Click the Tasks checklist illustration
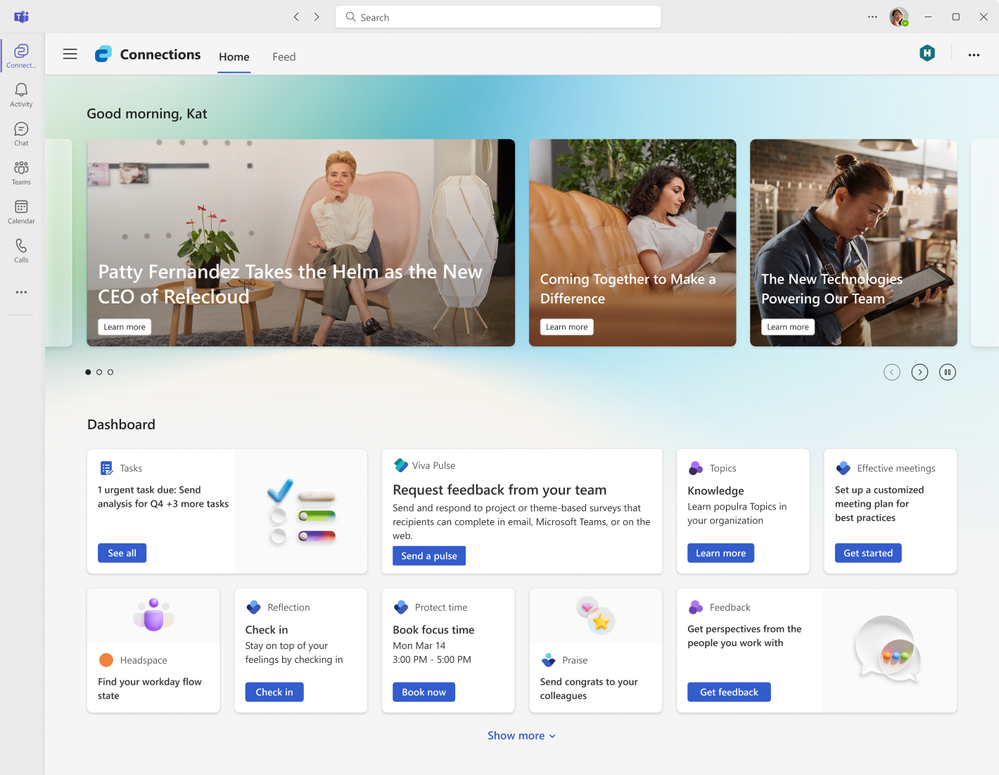This screenshot has width=999, height=775. tap(301, 512)
